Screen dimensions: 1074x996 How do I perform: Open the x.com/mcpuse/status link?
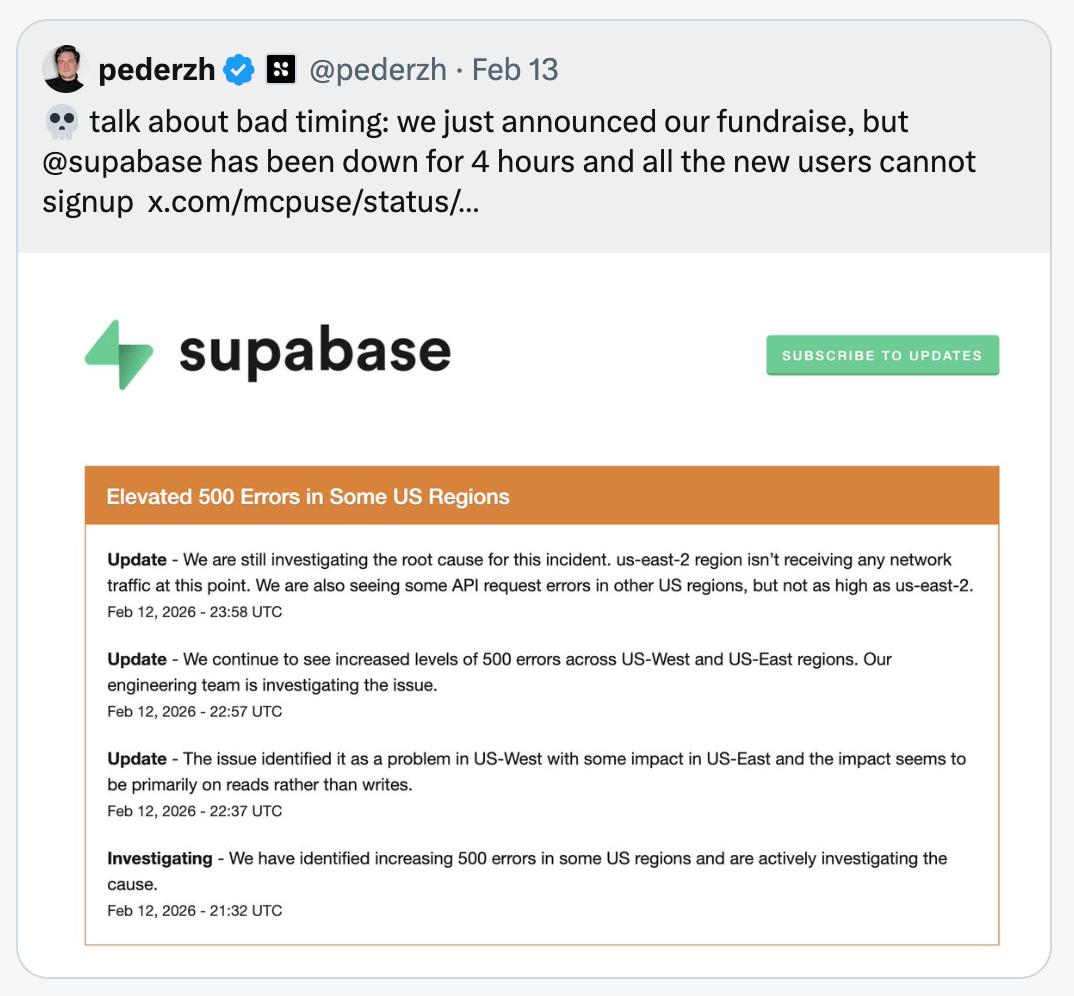[313, 201]
